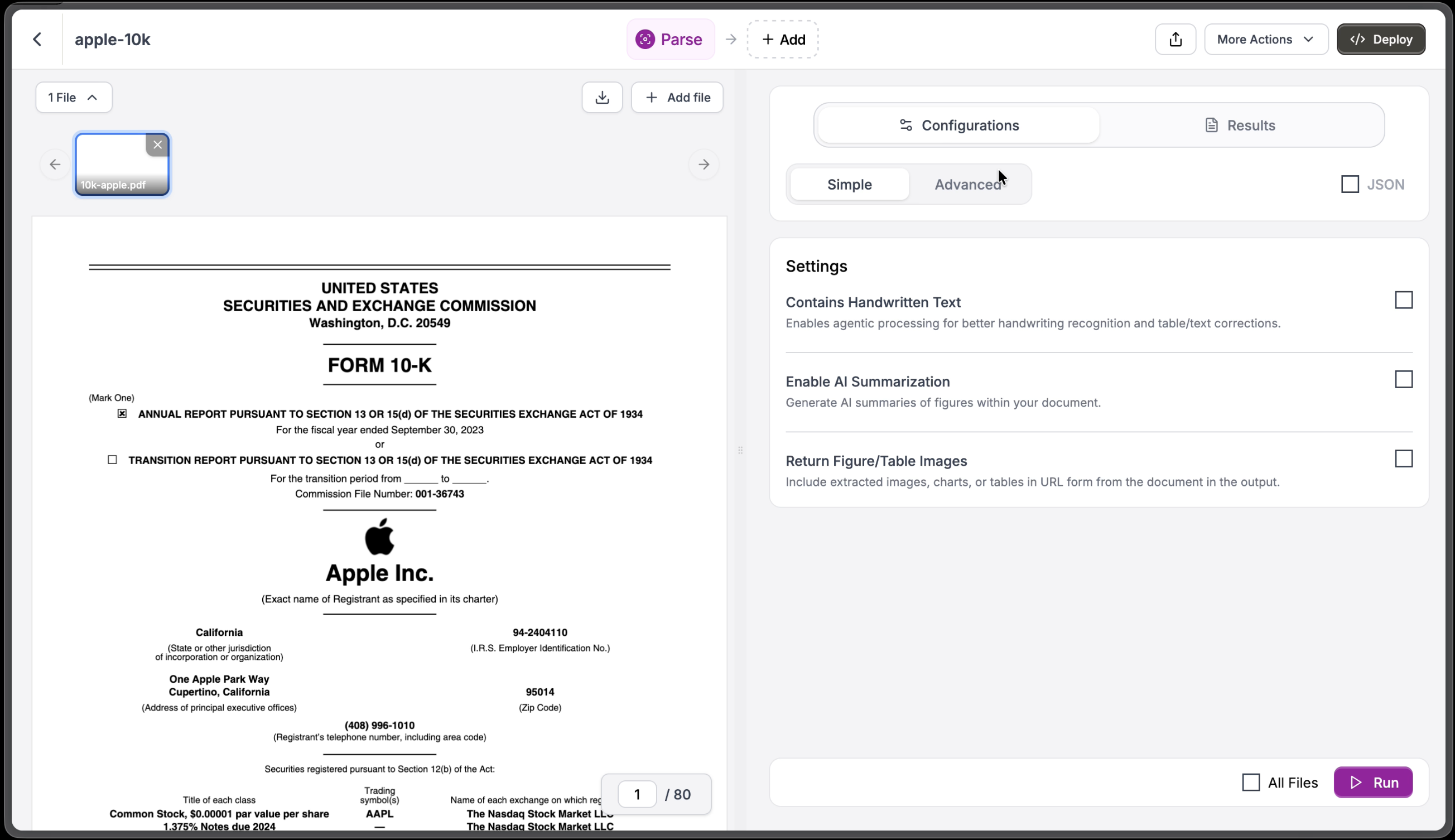Click the Results document icon
Screen dimensions: 1455x840
point(1212,124)
